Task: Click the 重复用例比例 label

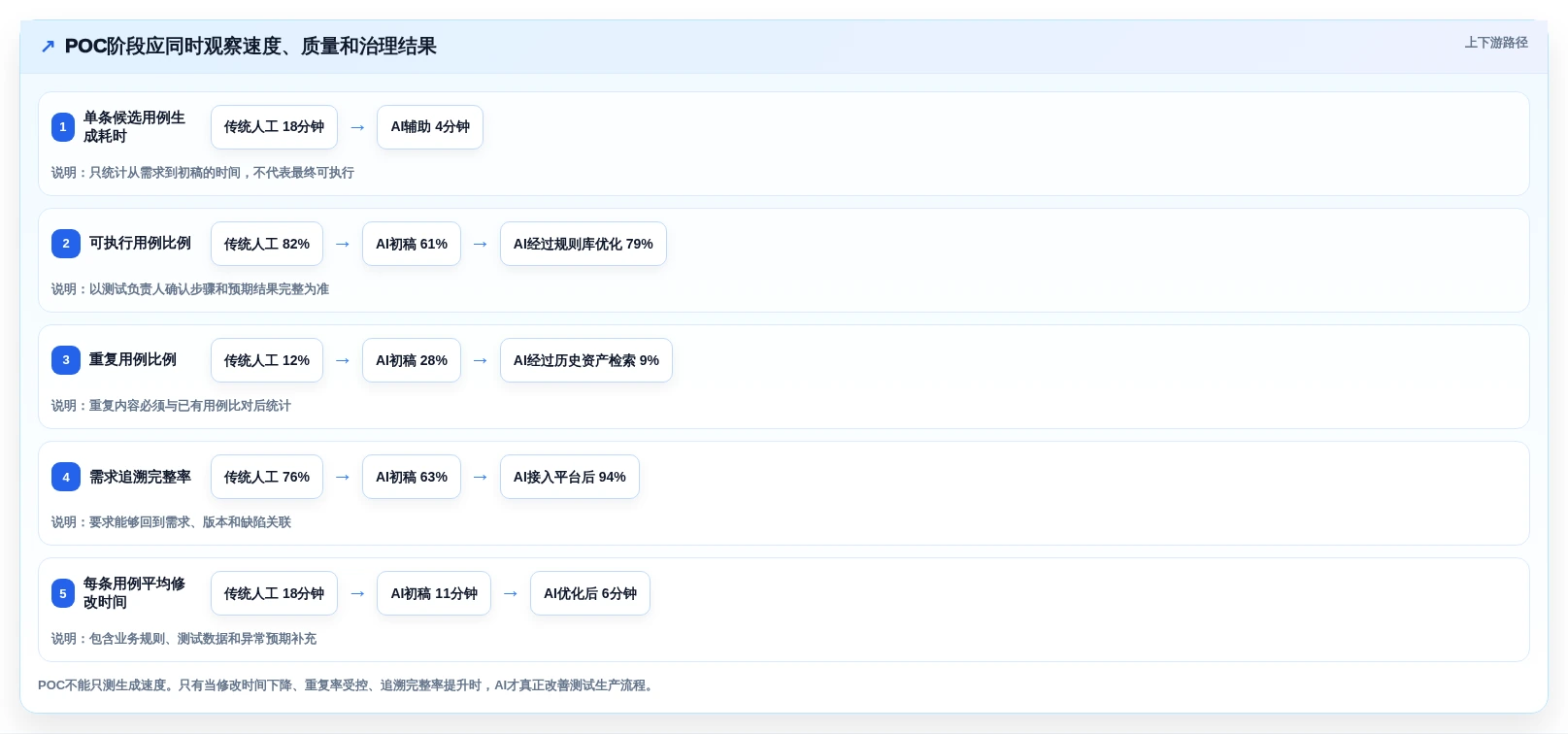Action: click(133, 360)
